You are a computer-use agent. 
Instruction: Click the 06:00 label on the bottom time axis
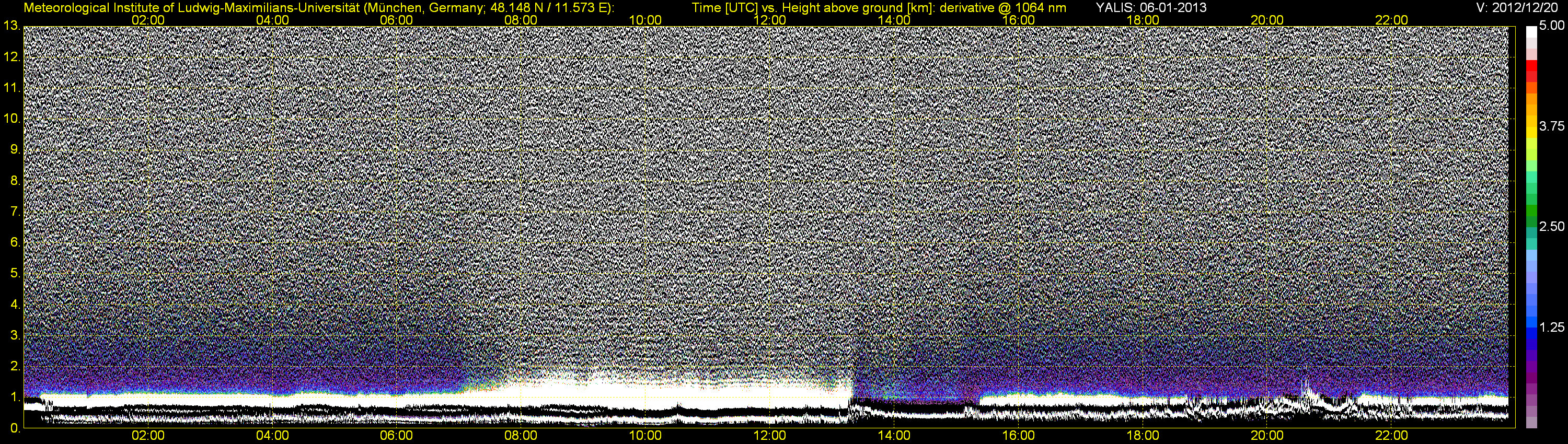tap(396, 436)
